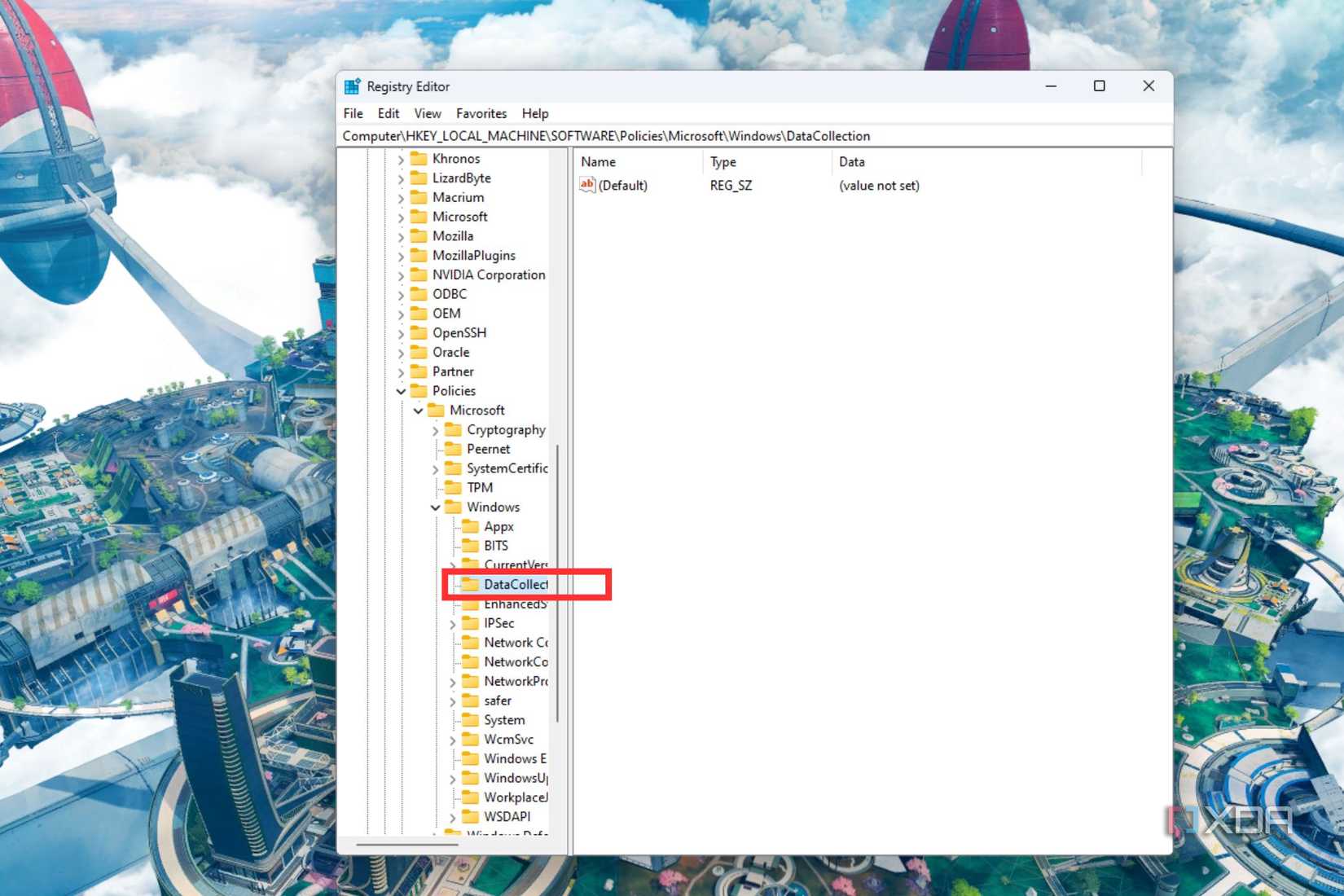The width and height of the screenshot is (1344, 896).
Task: Click the System folder icon under Windows
Action: (471, 719)
